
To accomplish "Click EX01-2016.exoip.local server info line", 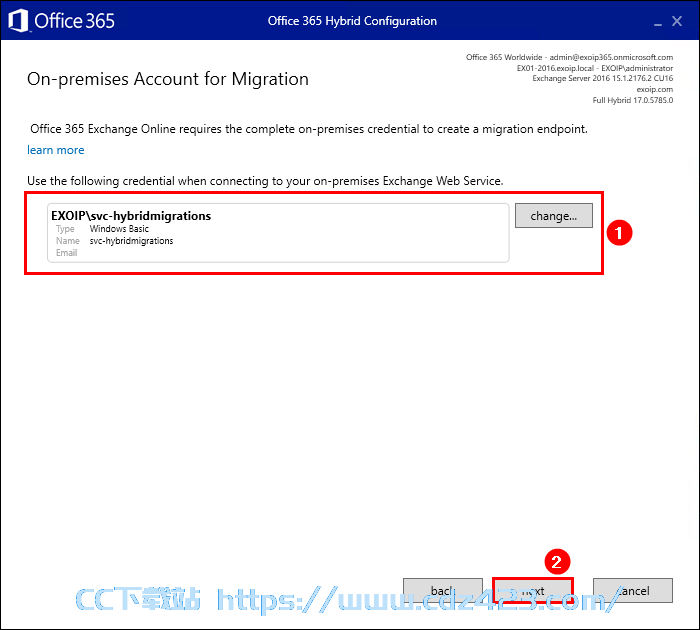I will click(x=595, y=68).
